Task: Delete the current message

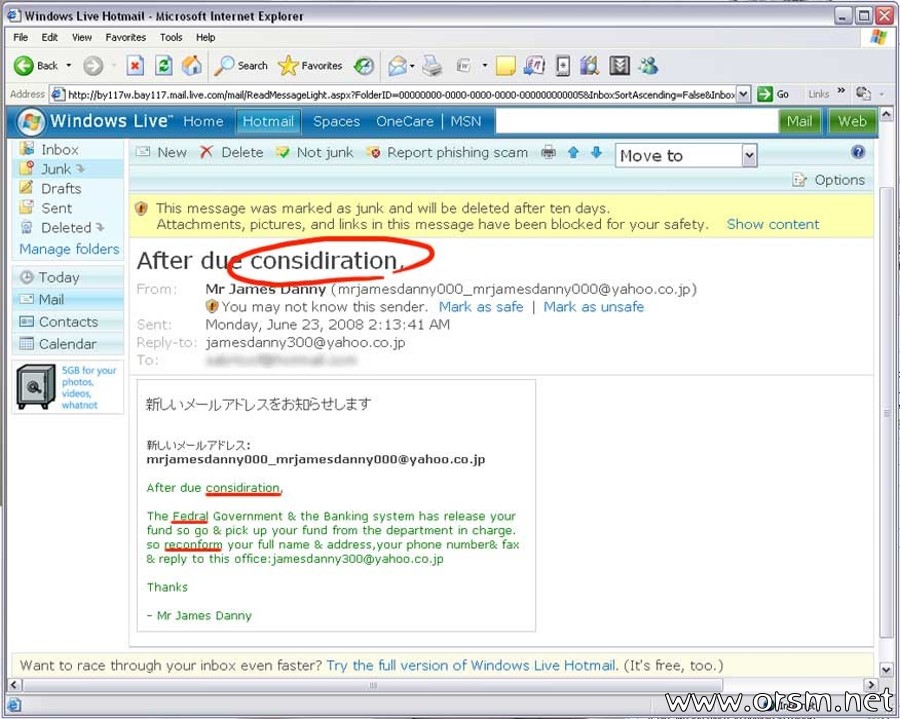Action: click(231, 153)
